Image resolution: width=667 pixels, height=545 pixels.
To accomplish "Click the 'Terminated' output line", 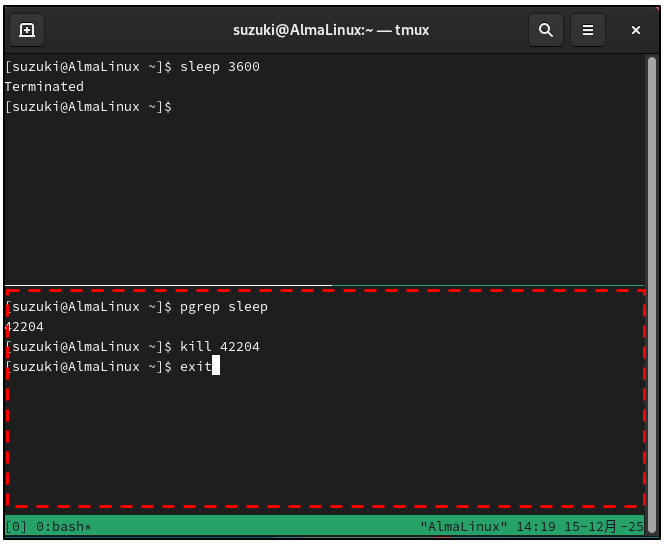I will 44,87.
